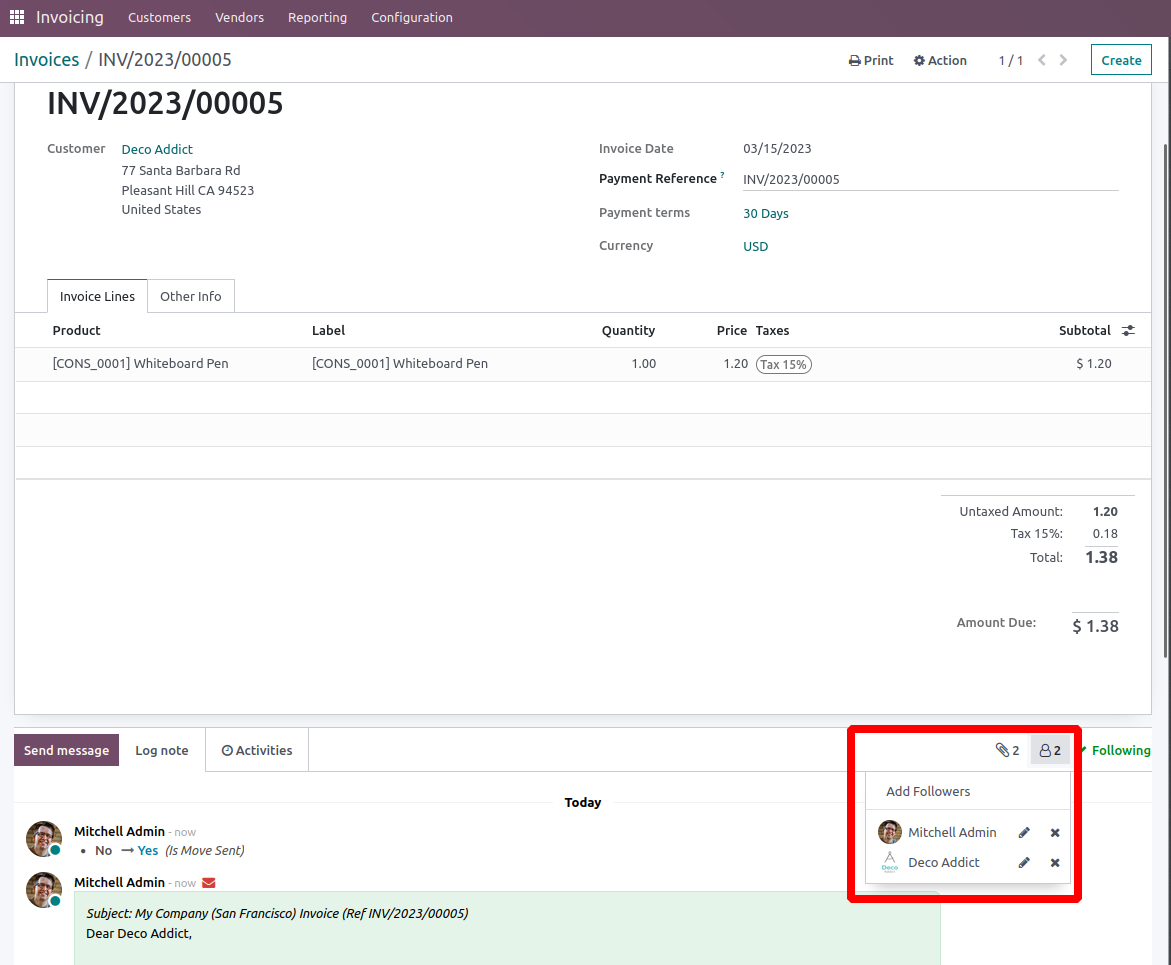Open the Action gear menu
This screenshot has height=965, width=1171.
pos(939,60)
